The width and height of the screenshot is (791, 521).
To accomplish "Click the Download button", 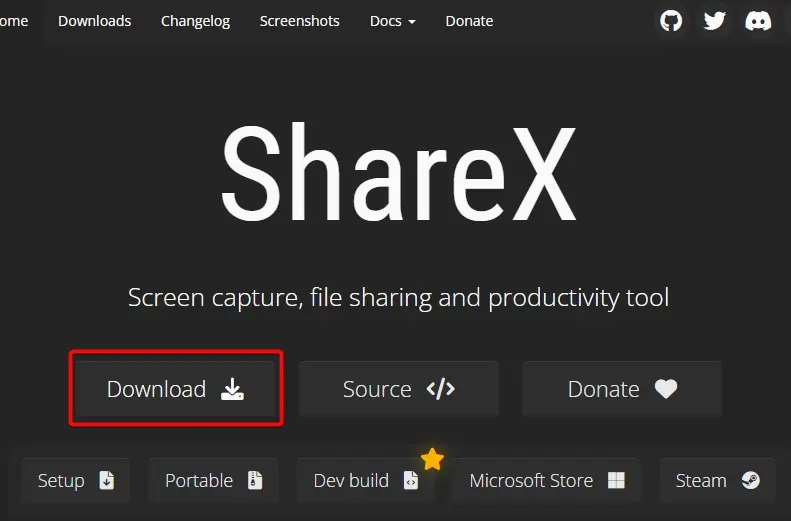I will (176, 389).
